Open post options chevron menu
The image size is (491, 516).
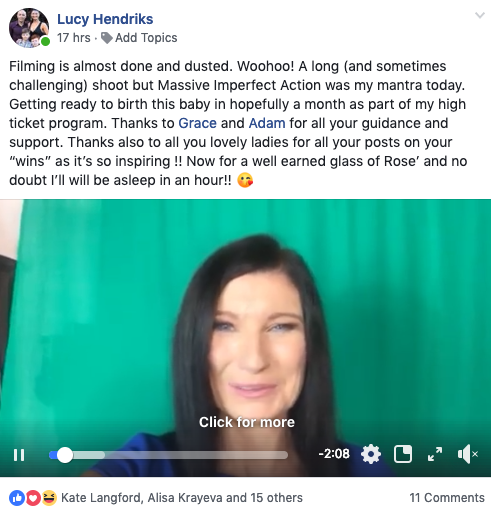tap(480, 15)
